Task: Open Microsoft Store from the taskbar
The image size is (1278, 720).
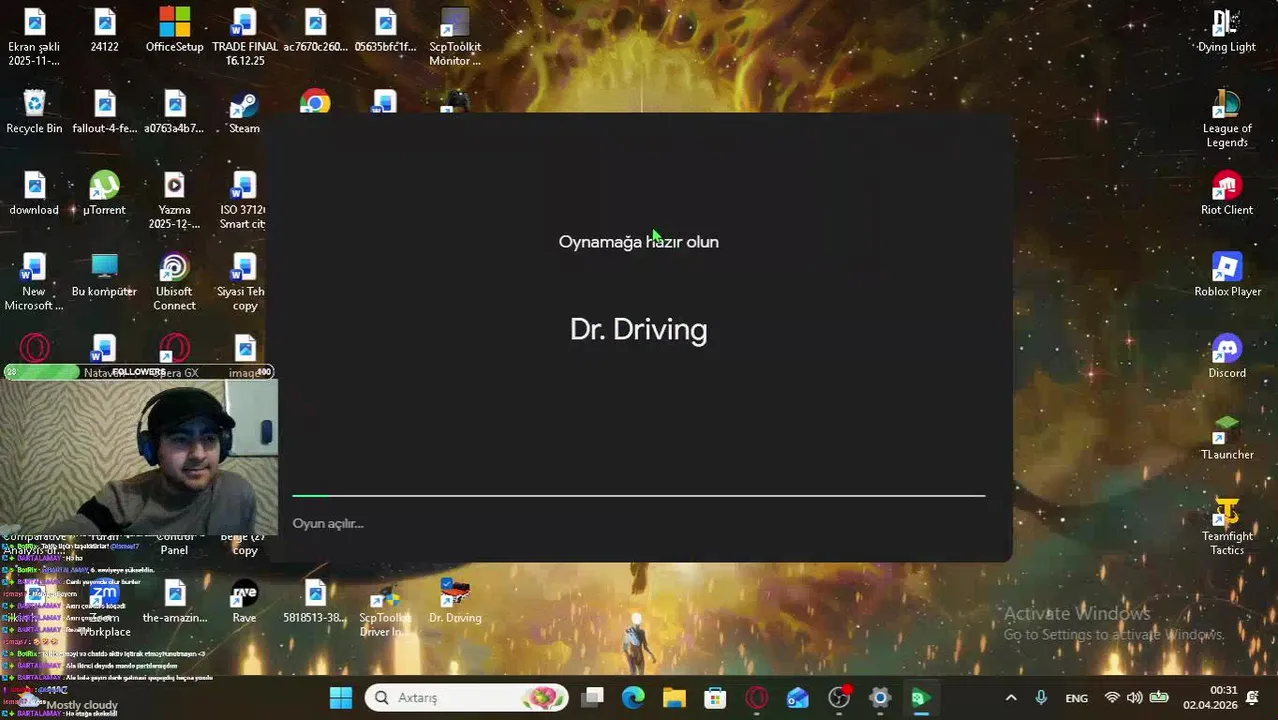Action: click(715, 698)
